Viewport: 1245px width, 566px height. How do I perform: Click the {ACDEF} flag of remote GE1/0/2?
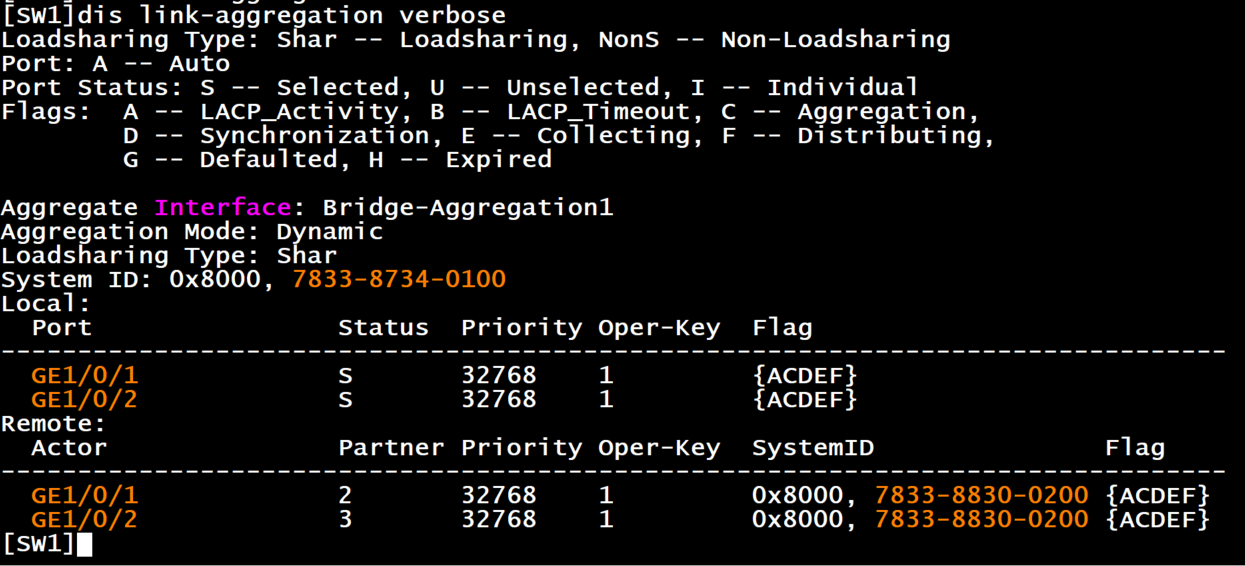(x=1158, y=520)
